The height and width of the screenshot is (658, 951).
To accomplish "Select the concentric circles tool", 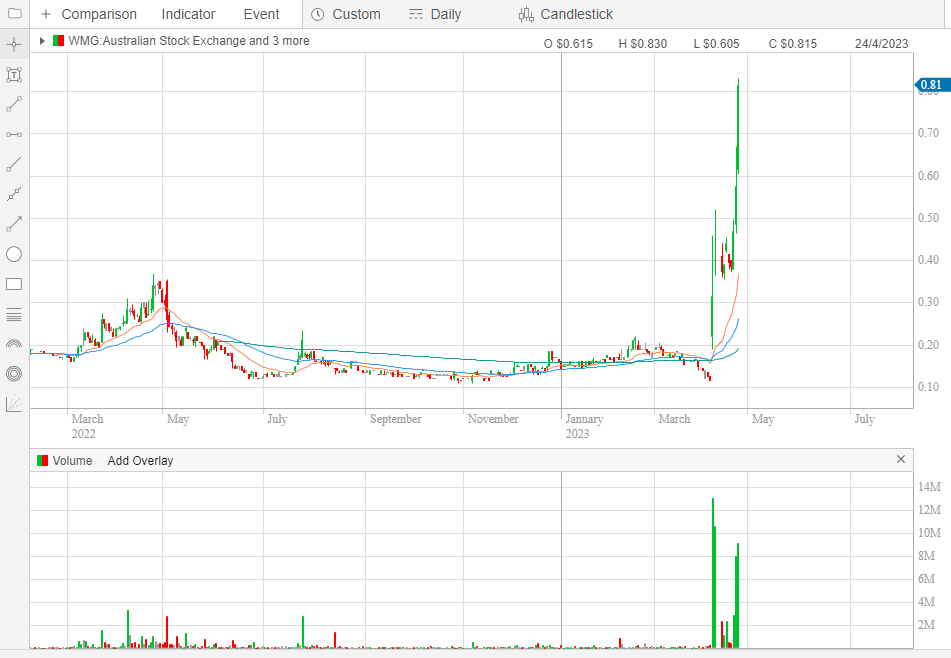I will 14,374.
